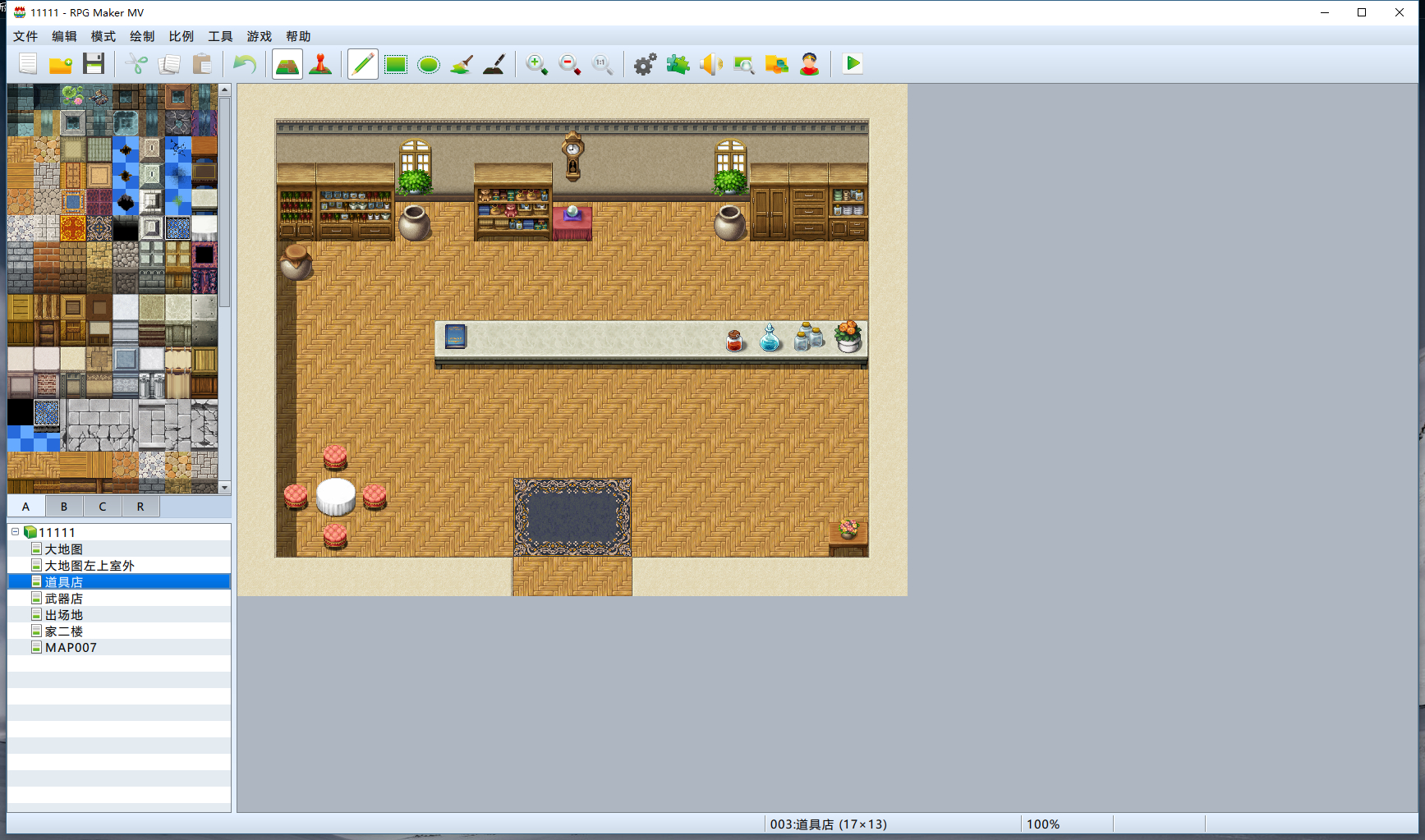Click the tileset palette scroll up arrow
This screenshot has height=840, width=1425.
pyautogui.click(x=225, y=90)
